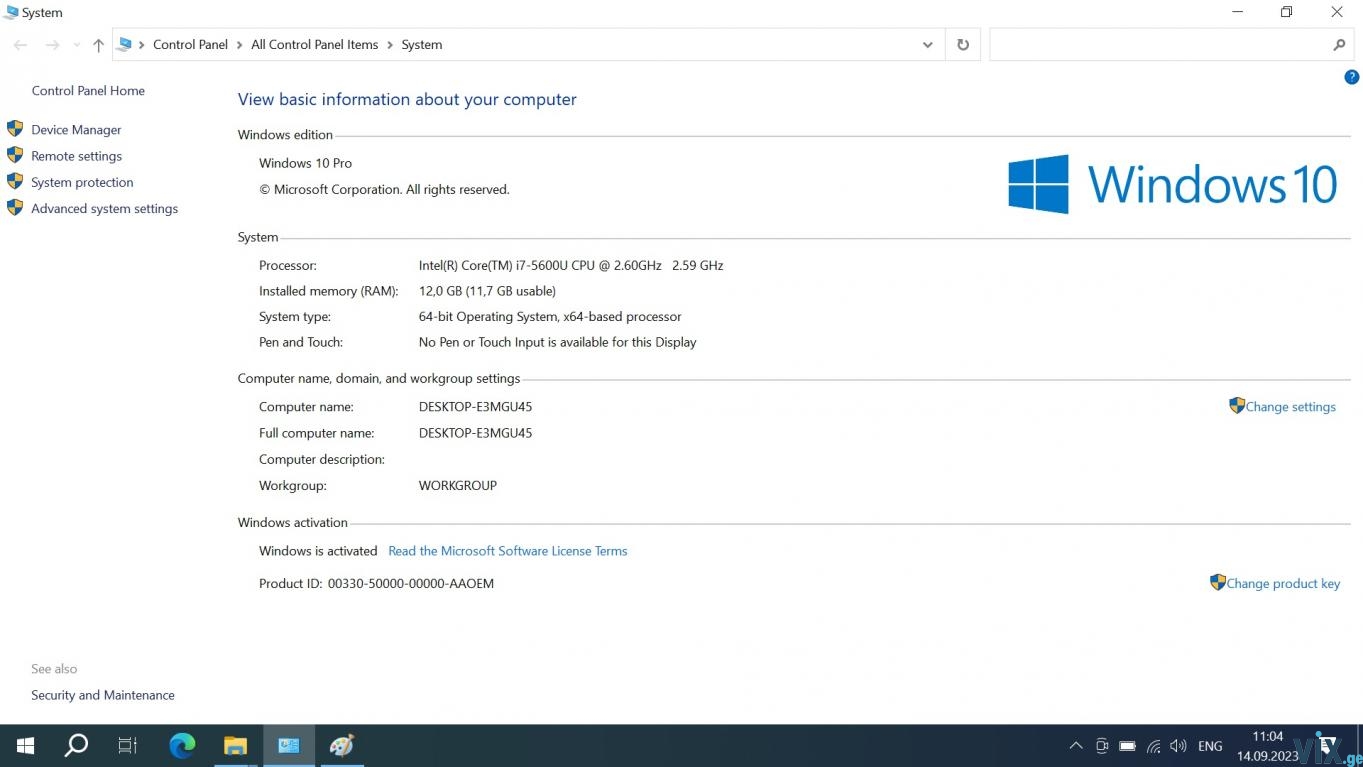The image size is (1363, 767).
Task: Expand the chevron before Control Panel breadcrumb
Action: pyautogui.click(x=142, y=45)
